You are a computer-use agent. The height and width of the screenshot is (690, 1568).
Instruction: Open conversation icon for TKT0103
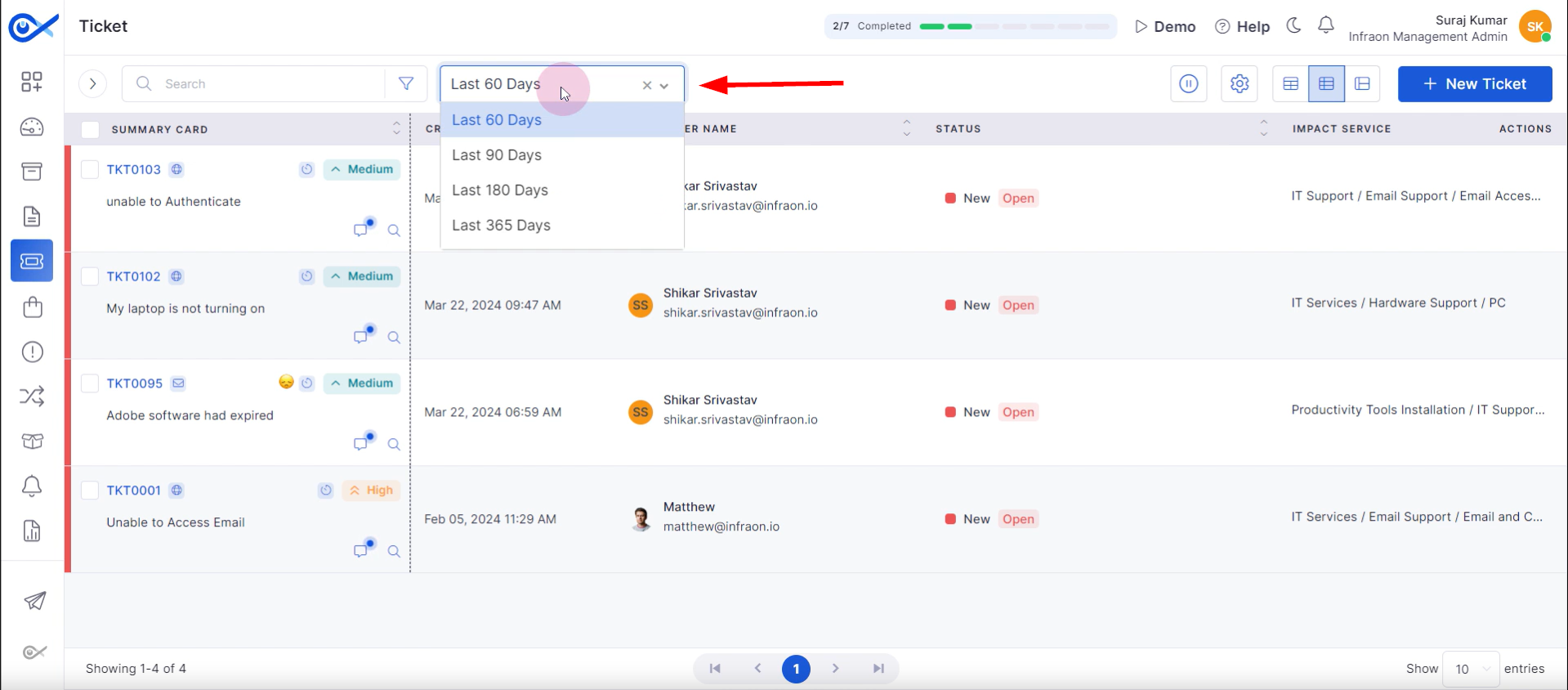pyautogui.click(x=360, y=230)
